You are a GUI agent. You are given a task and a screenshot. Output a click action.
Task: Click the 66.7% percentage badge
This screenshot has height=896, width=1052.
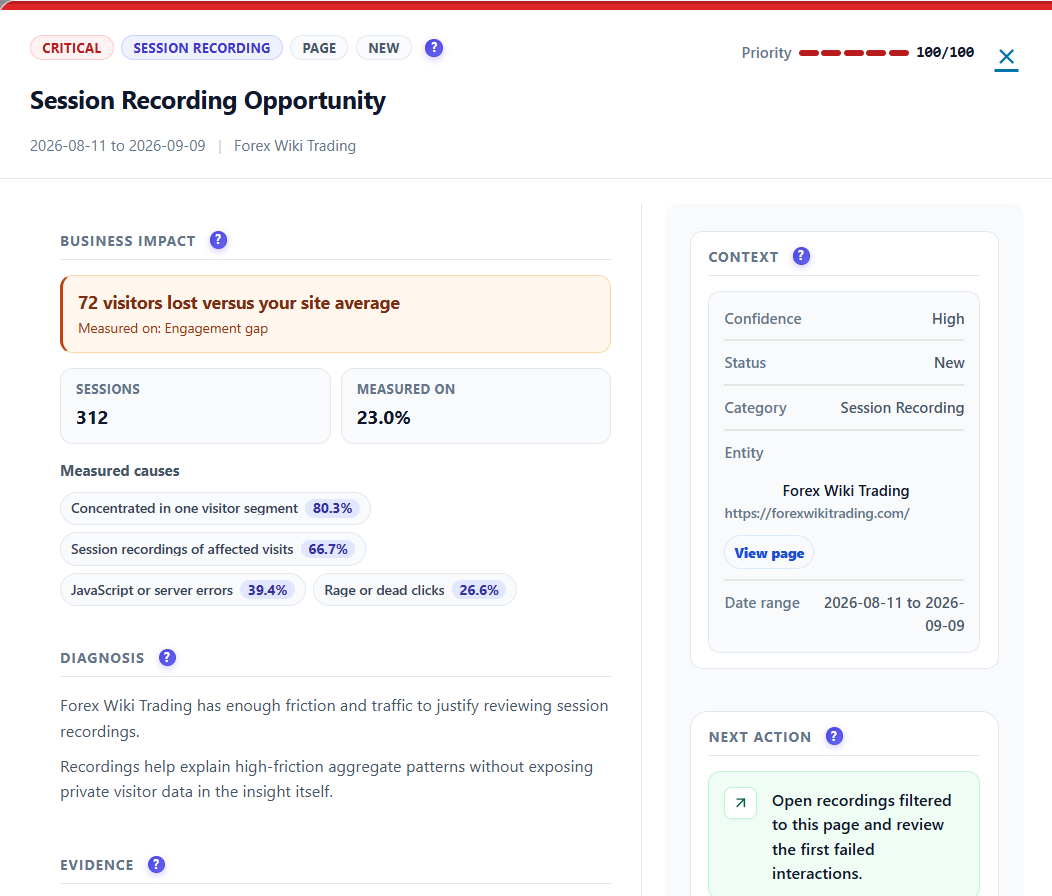(328, 550)
